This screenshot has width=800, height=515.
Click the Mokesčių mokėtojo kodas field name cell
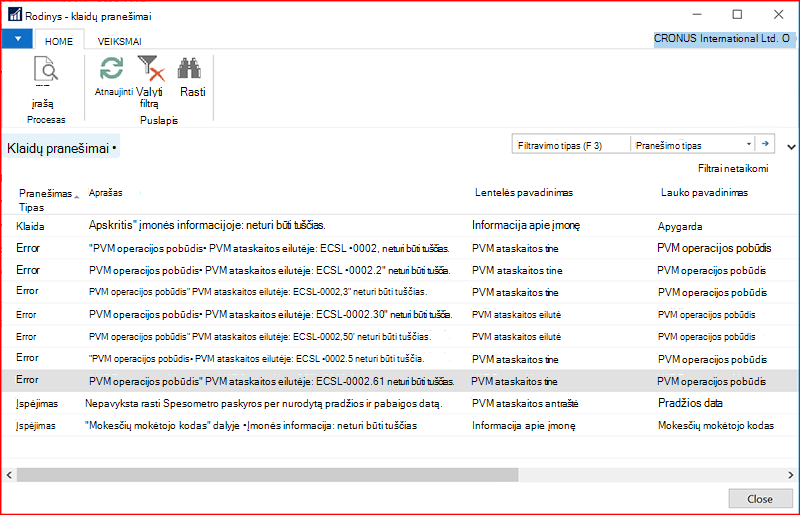point(716,426)
